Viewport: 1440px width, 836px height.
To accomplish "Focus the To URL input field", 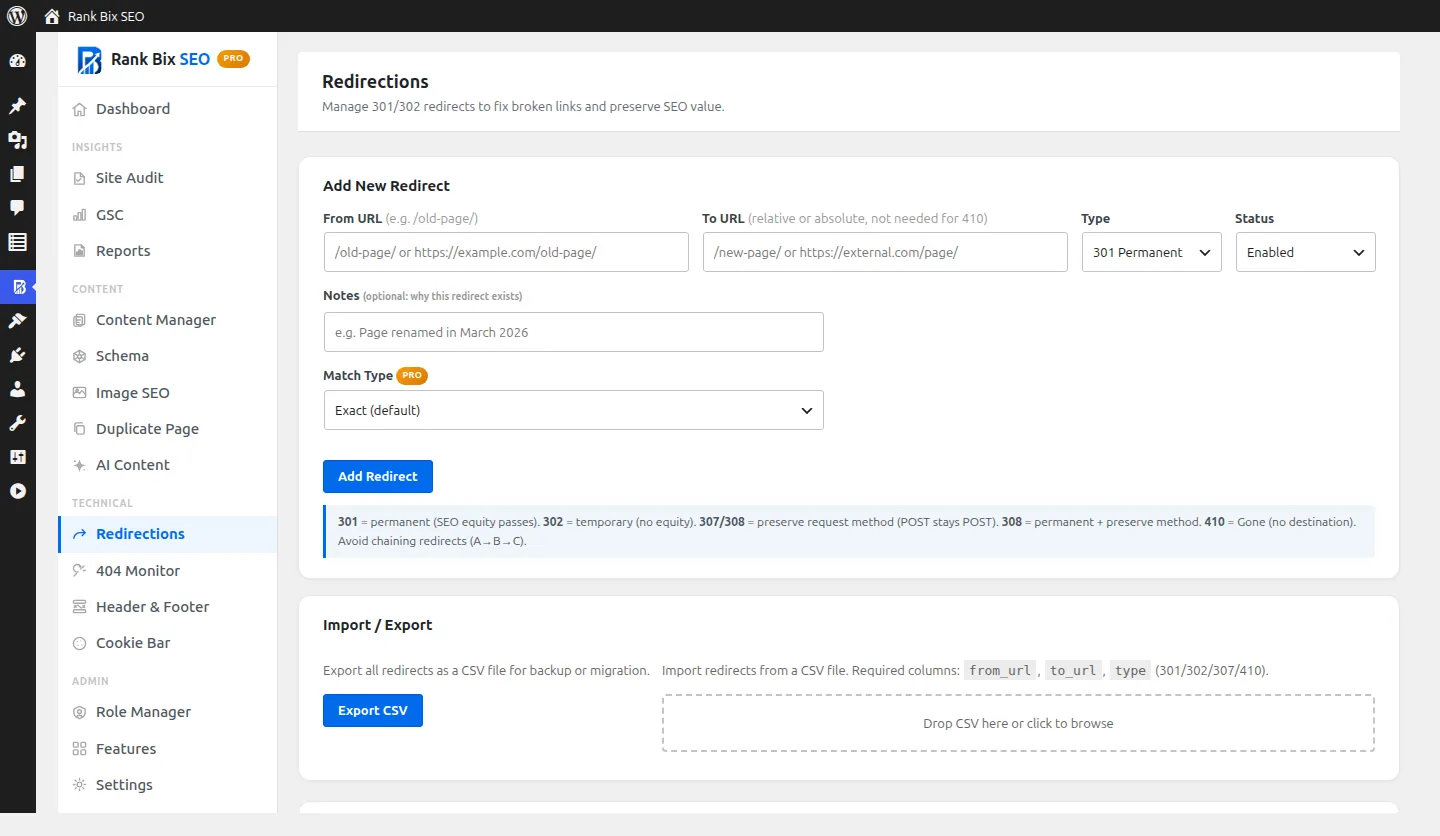I will (x=885, y=252).
